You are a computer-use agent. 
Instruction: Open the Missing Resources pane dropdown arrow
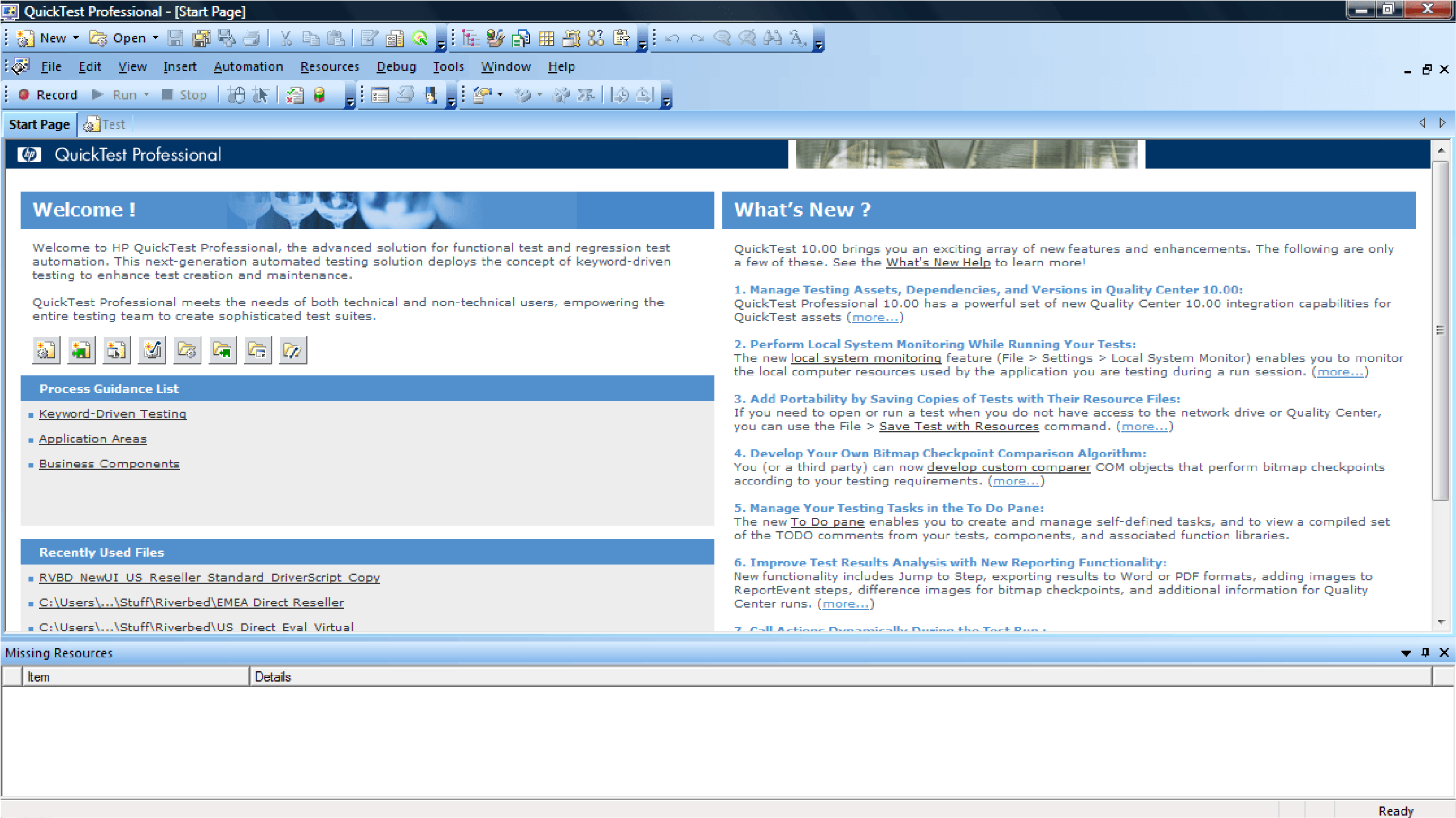coord(1406,653)
